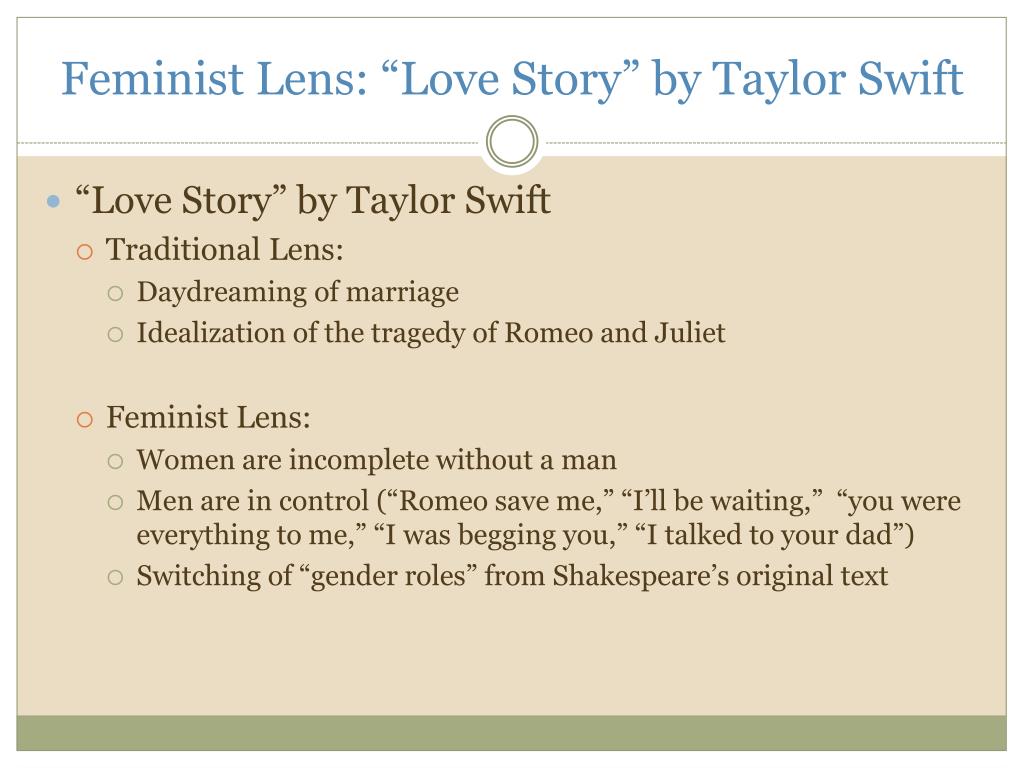Click the decorative circle ornament under the title

pos(512,141)
